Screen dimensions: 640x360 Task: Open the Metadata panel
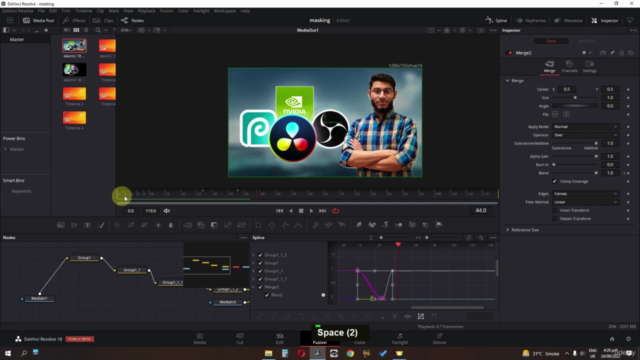568,20
